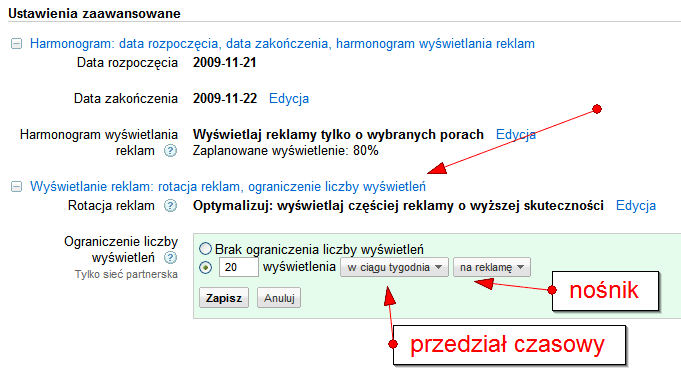Open the 'na reklamę' dropdown

492,267
